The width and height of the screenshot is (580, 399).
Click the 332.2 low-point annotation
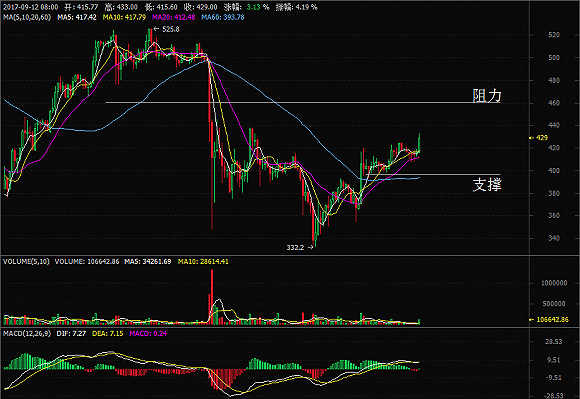295,247
